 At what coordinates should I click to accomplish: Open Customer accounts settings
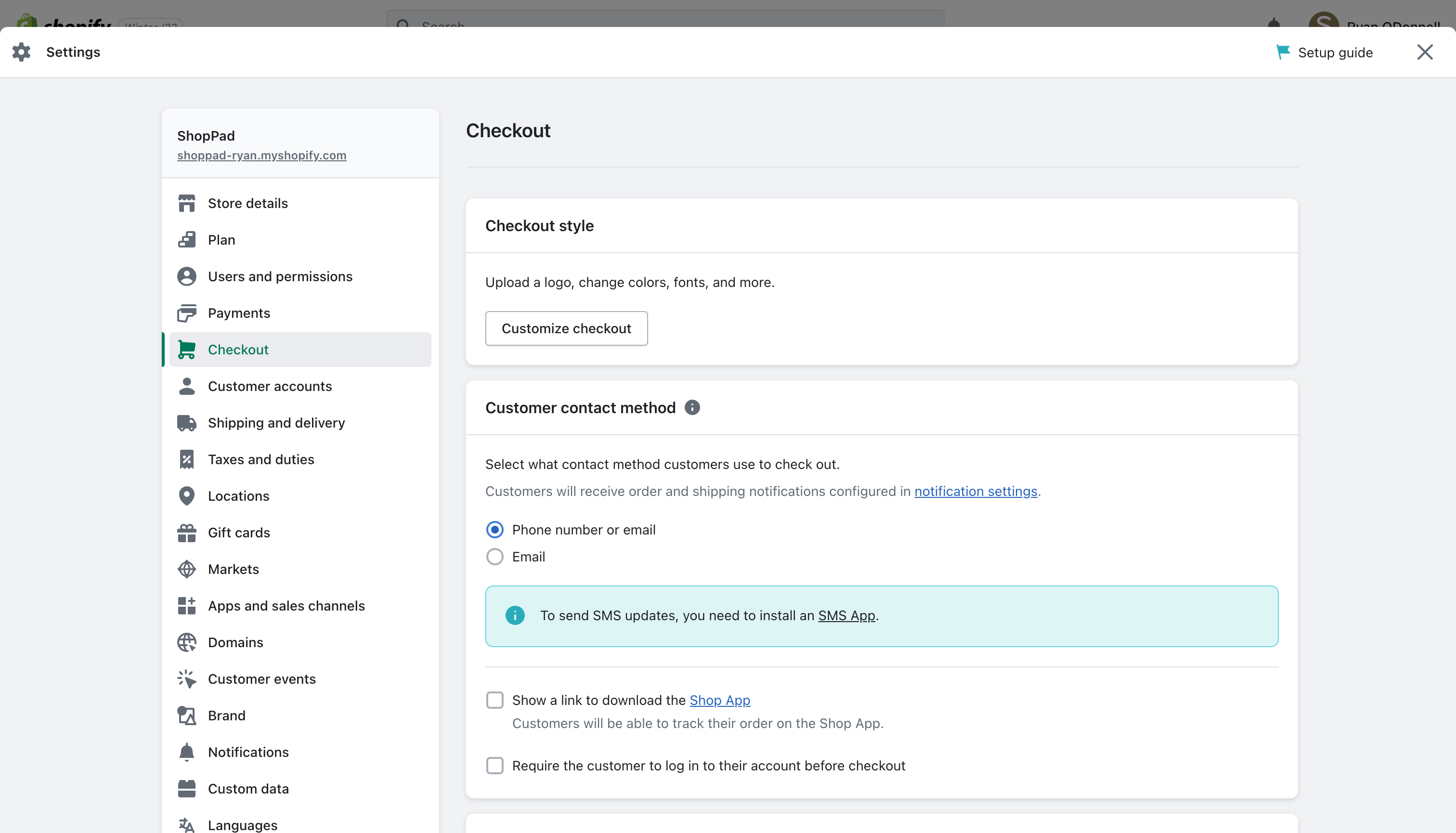pos(300,387)
